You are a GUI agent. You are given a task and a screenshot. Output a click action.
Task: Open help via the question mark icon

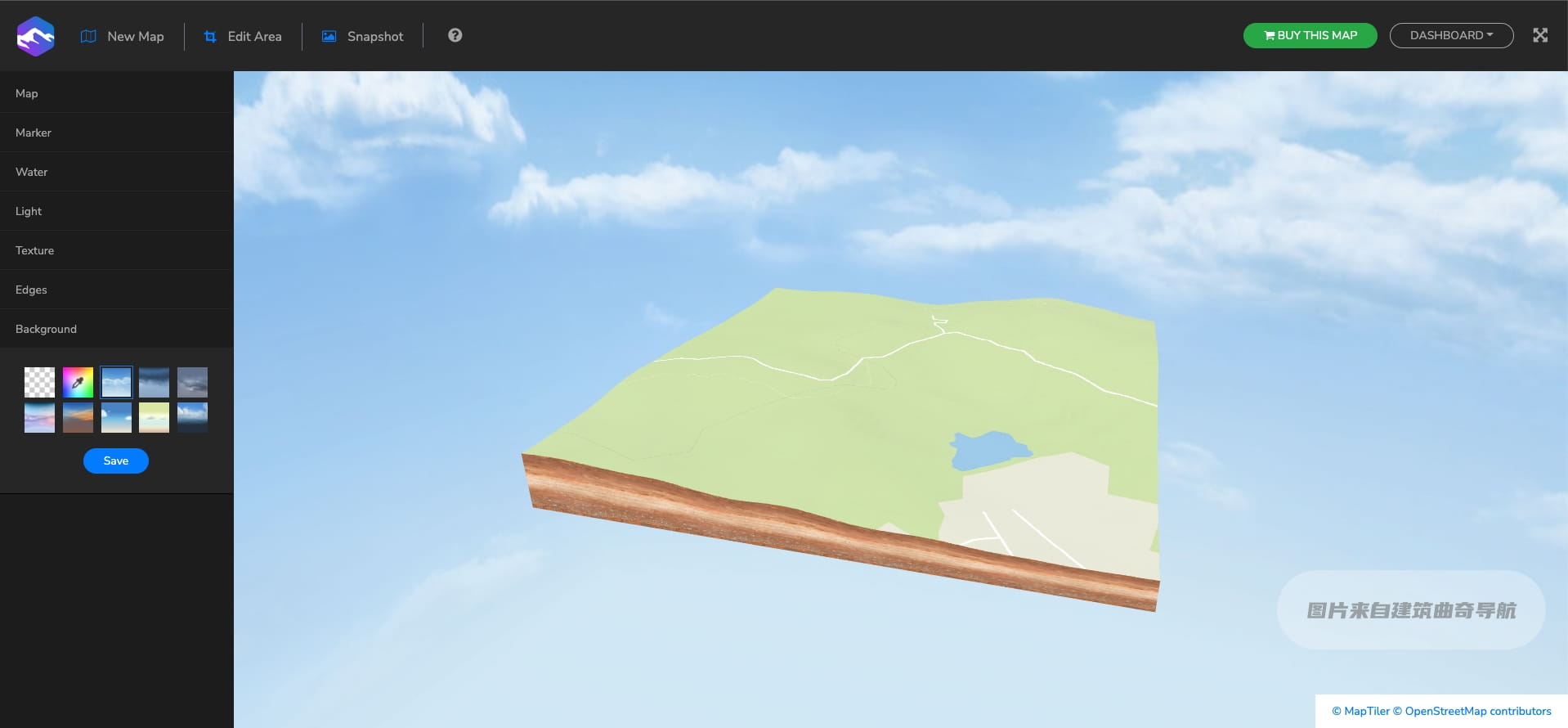(455, 35)
